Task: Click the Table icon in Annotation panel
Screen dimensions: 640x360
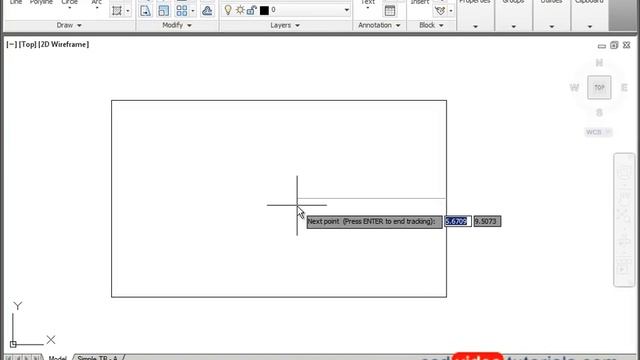Action: (x=390, y=11)
